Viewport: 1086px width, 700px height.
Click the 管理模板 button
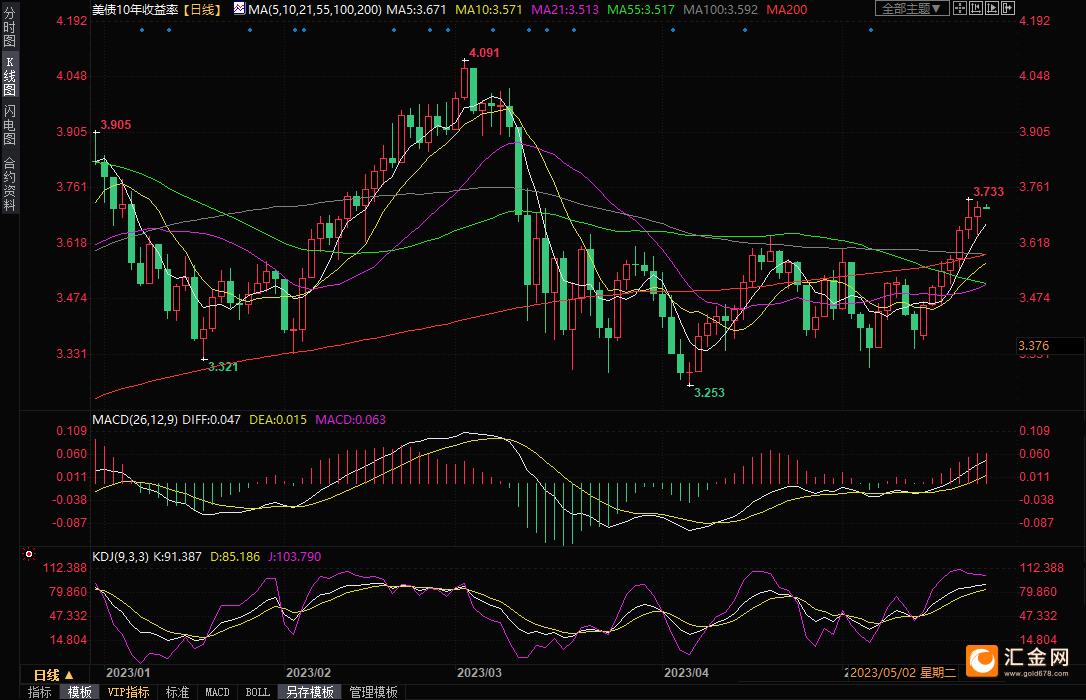point(373,692)
